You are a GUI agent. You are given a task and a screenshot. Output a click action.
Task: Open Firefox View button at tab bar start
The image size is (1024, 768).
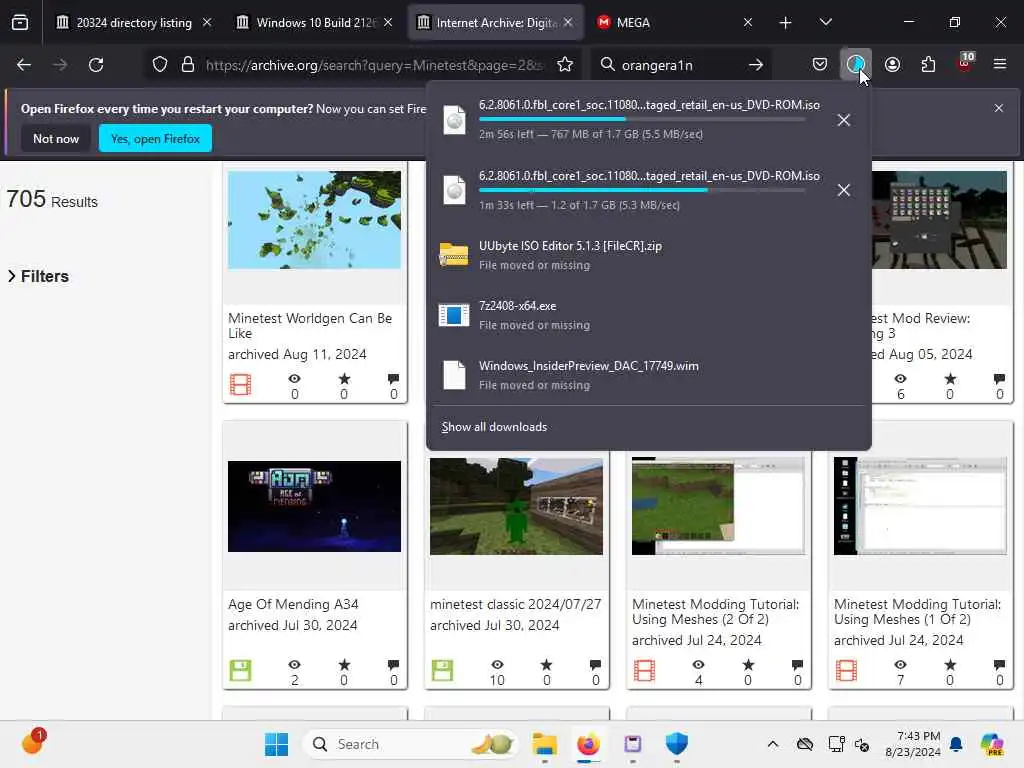tap(20, 23)
